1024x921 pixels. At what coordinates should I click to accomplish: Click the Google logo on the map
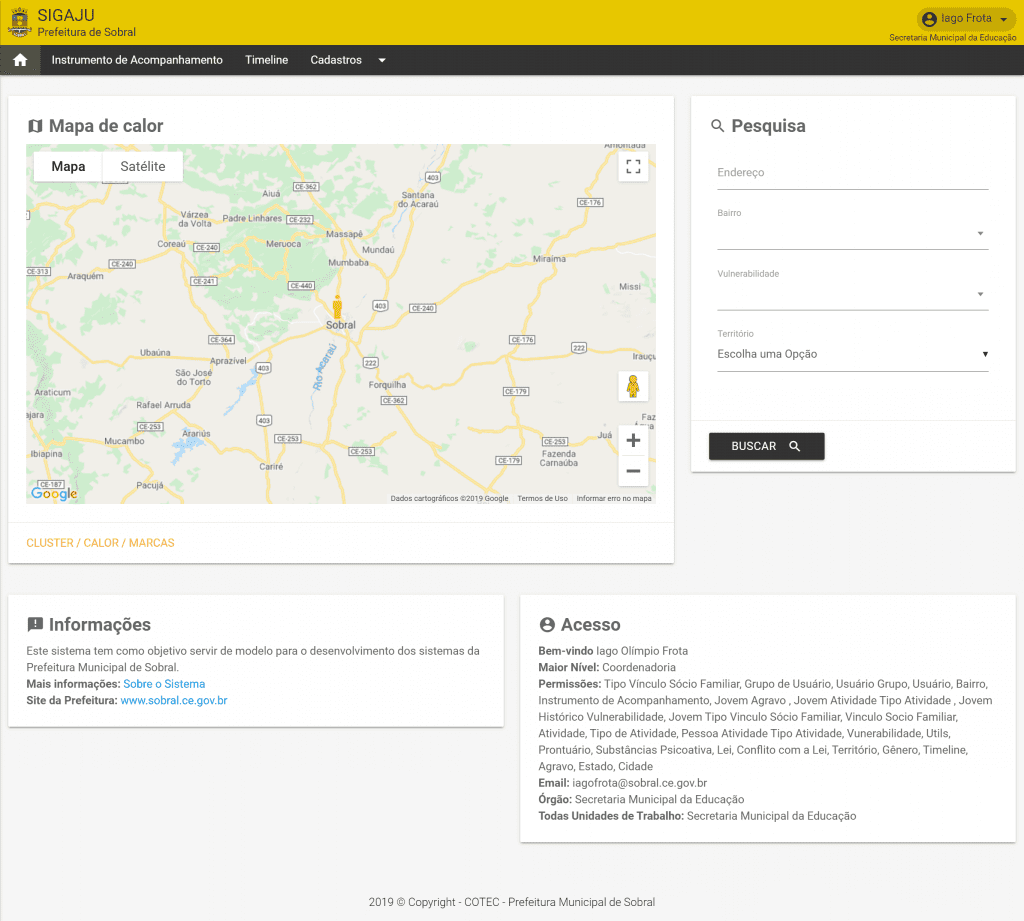54,493
